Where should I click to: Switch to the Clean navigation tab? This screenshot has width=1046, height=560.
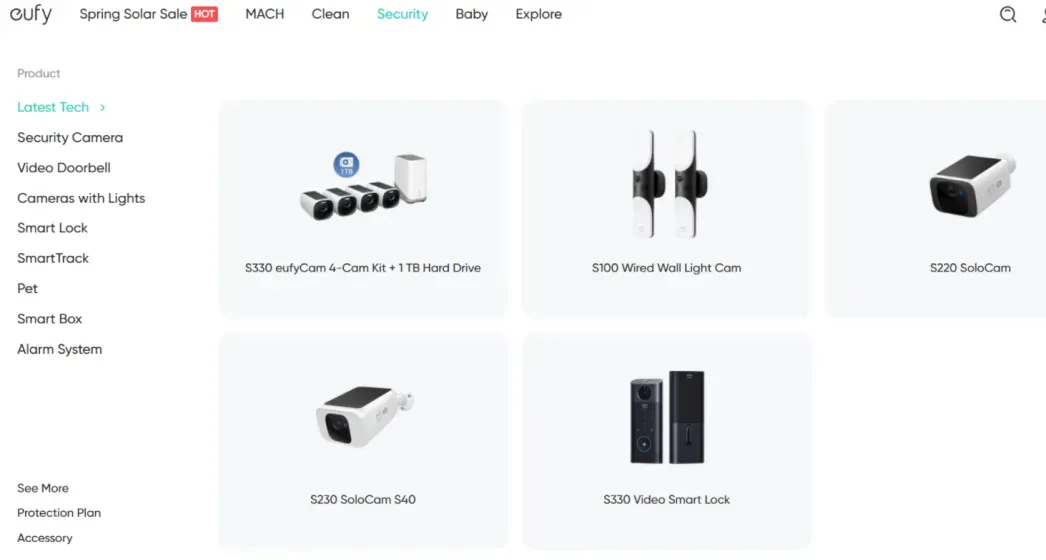(330, 14)
